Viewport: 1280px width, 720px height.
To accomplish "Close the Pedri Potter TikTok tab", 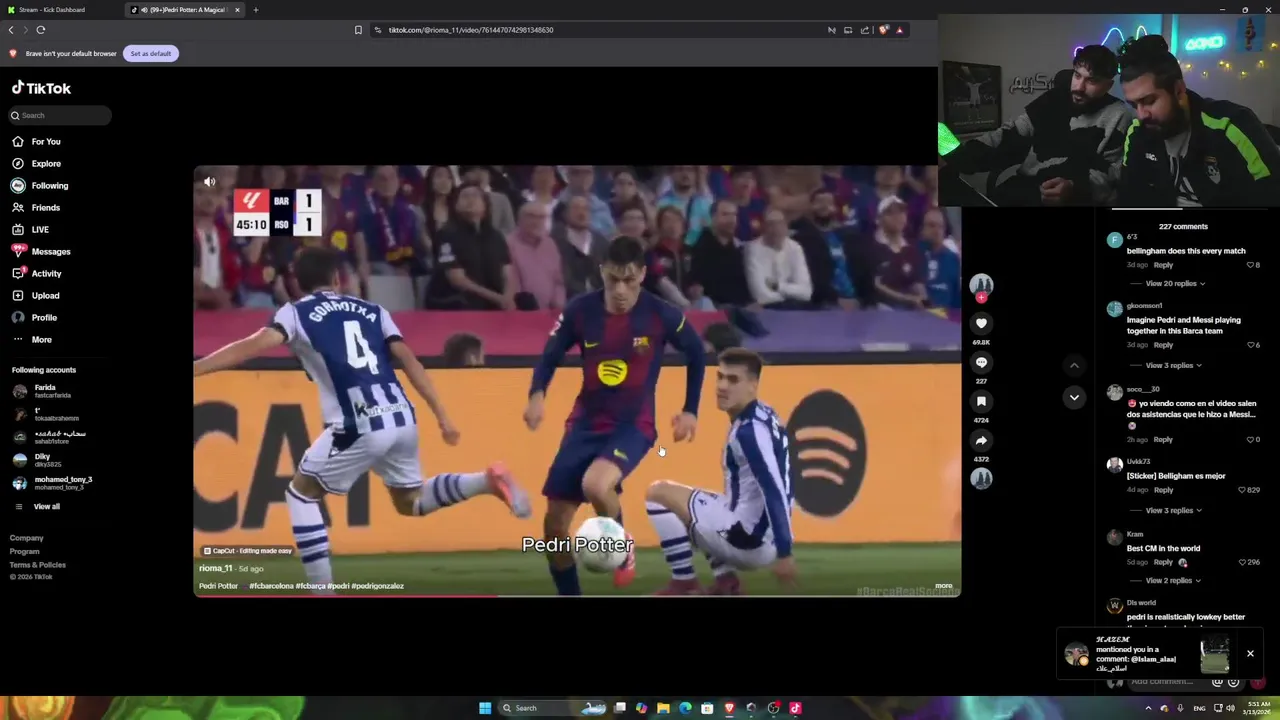I will coord(237,10).
